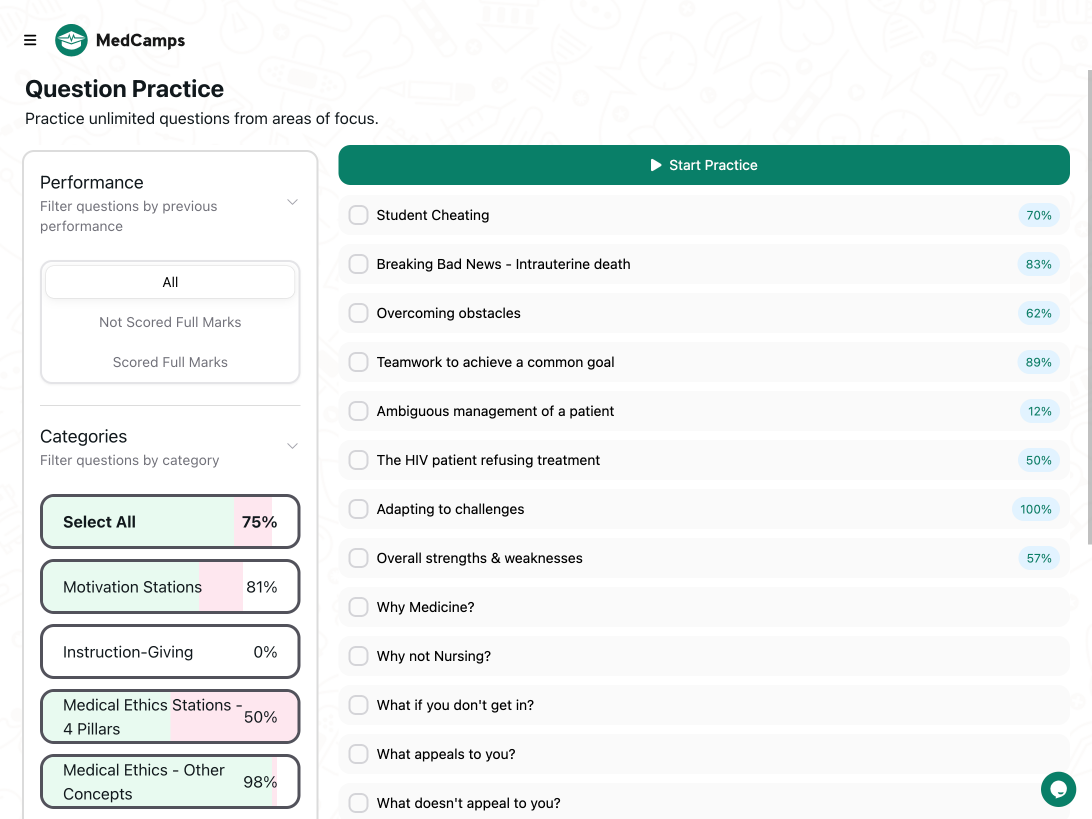Image resolution: width=1092 pixels, height=819 pixels.
Task: Select The HIV patient refusing treatment checkbox
Action: pos(358,460)
